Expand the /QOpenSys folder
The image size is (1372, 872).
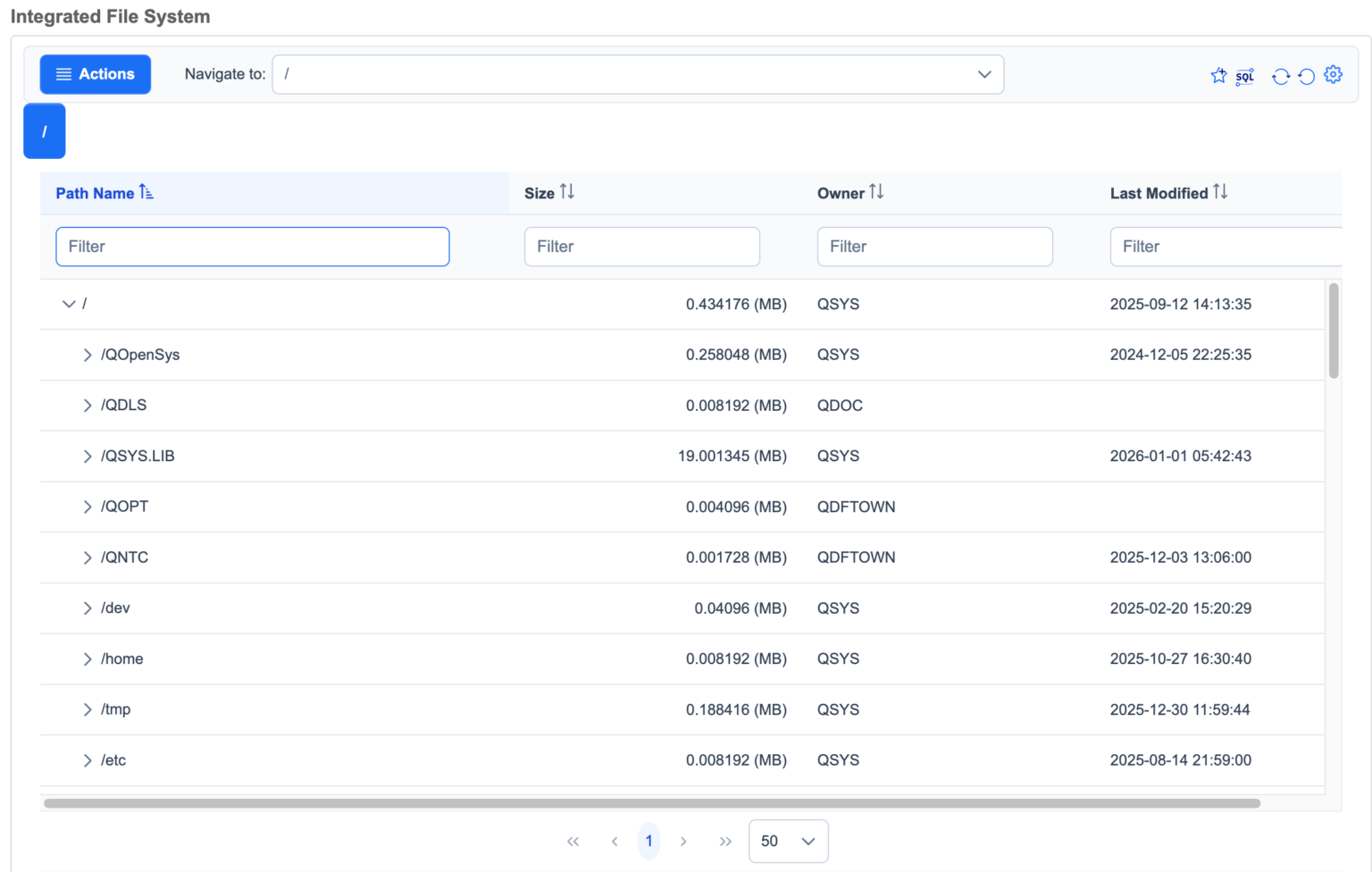[88, 355]
